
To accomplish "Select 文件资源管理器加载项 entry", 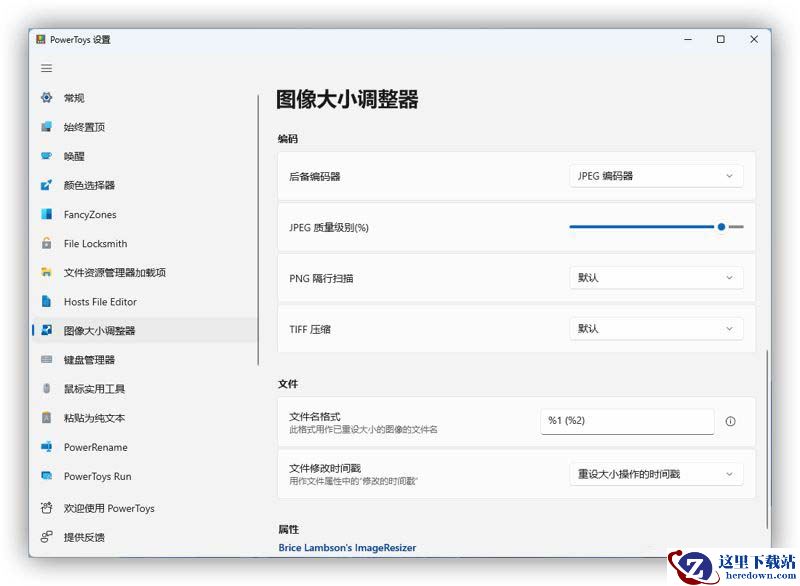I will pyautogui.click(x=146, y=272).
